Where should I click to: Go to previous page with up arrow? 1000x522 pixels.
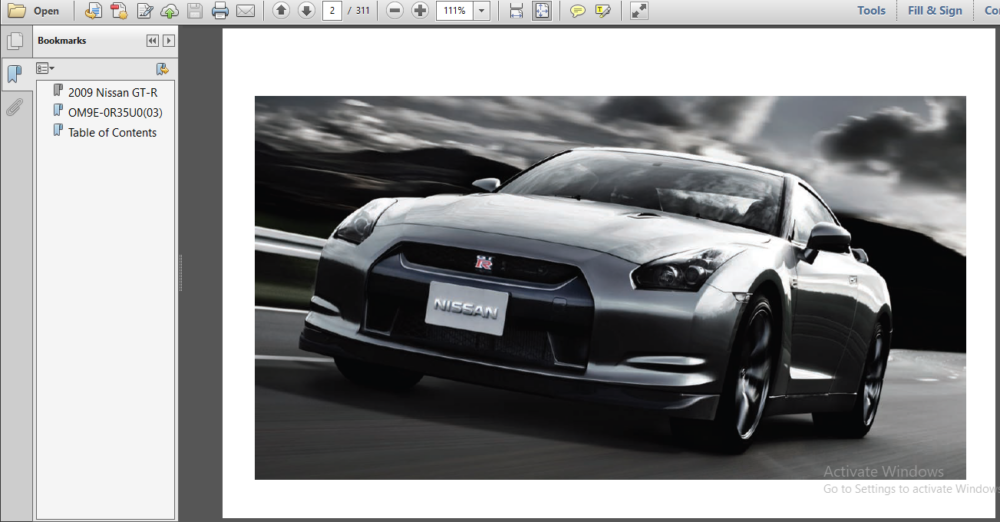[x=281, y=10]
